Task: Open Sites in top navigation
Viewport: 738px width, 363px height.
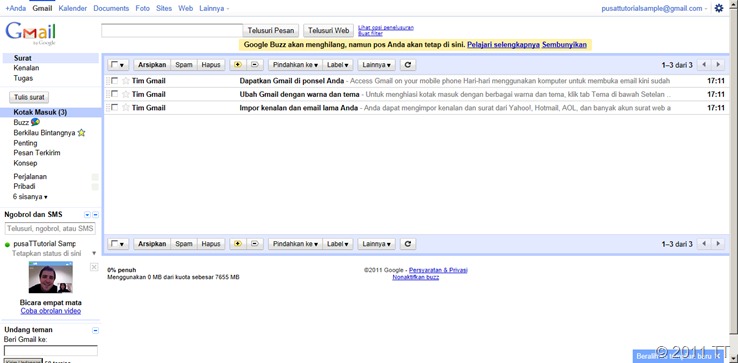Action: pyautogui.click(x=164, y=8)
